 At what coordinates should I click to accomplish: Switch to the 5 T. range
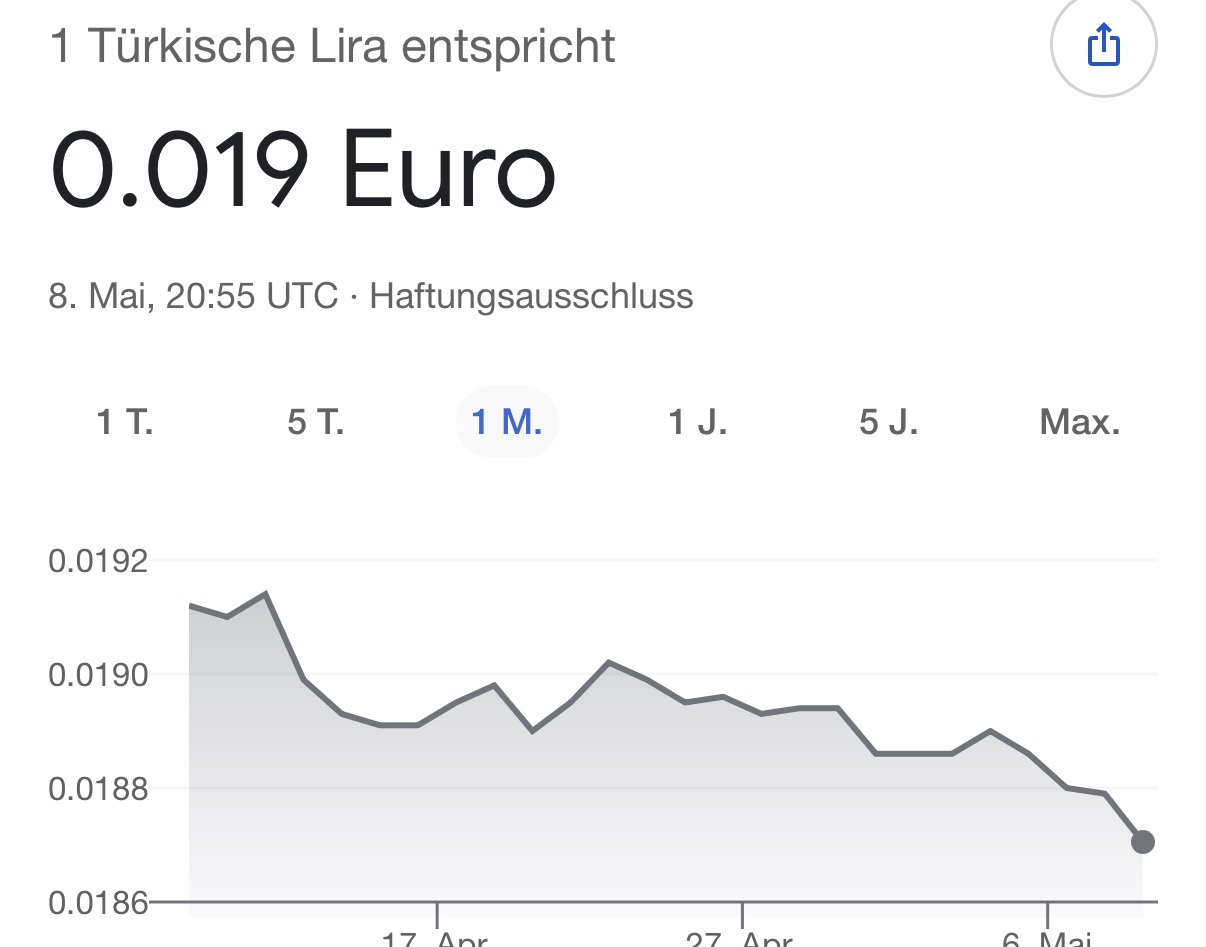(x=316, y=422)
